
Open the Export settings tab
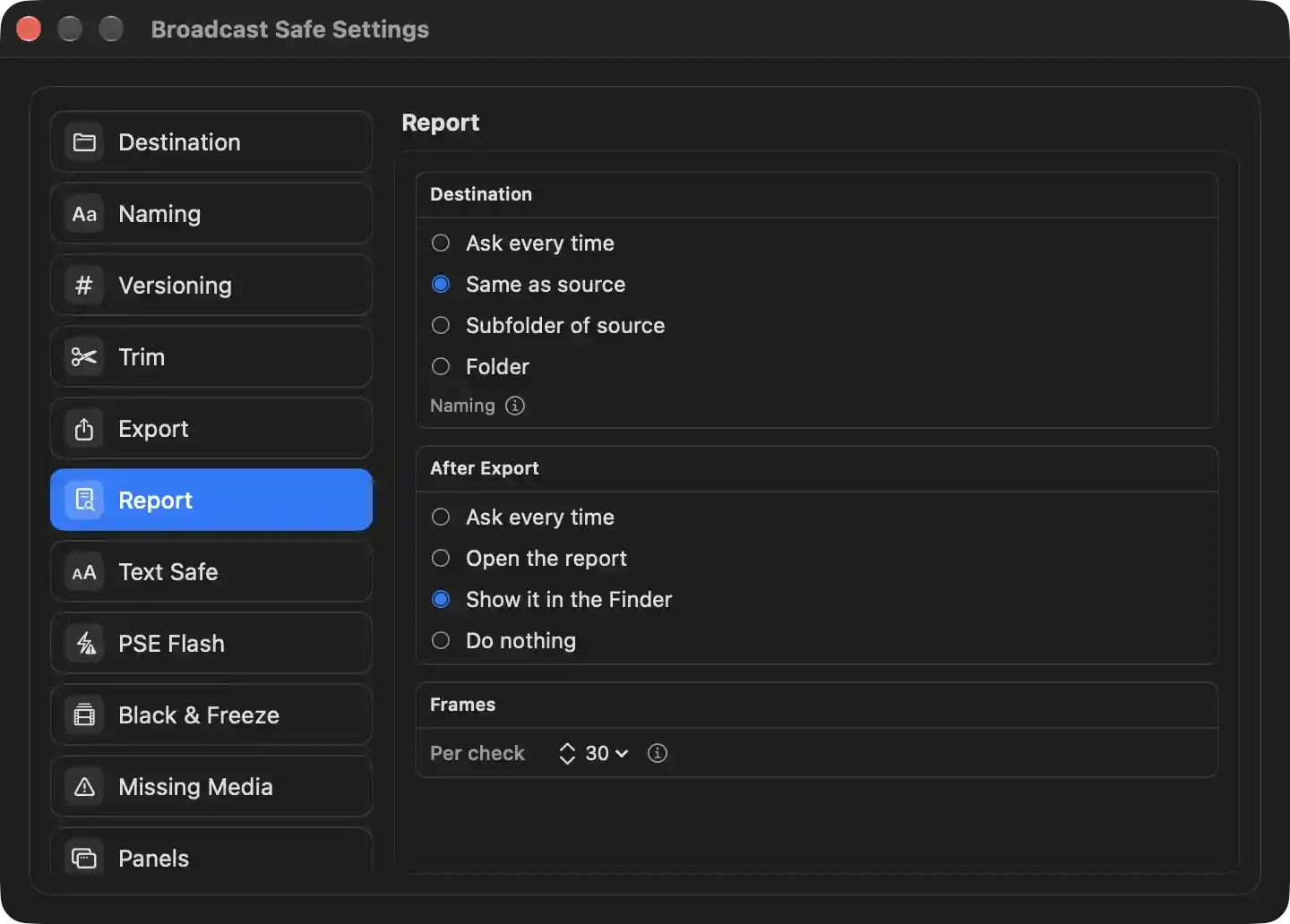(x=211, y=429)
